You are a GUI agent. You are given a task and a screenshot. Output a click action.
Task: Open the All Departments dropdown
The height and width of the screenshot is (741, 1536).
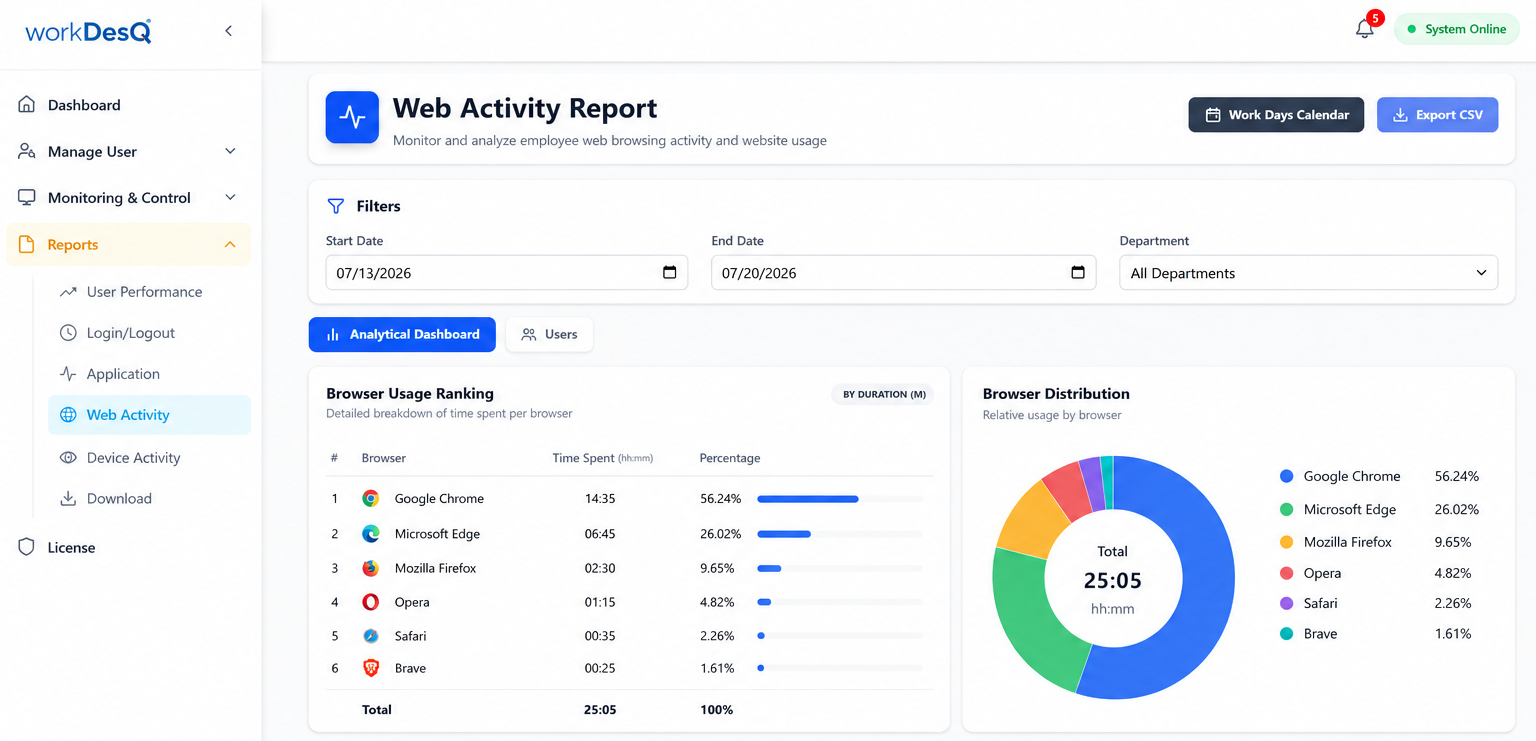1308,273
